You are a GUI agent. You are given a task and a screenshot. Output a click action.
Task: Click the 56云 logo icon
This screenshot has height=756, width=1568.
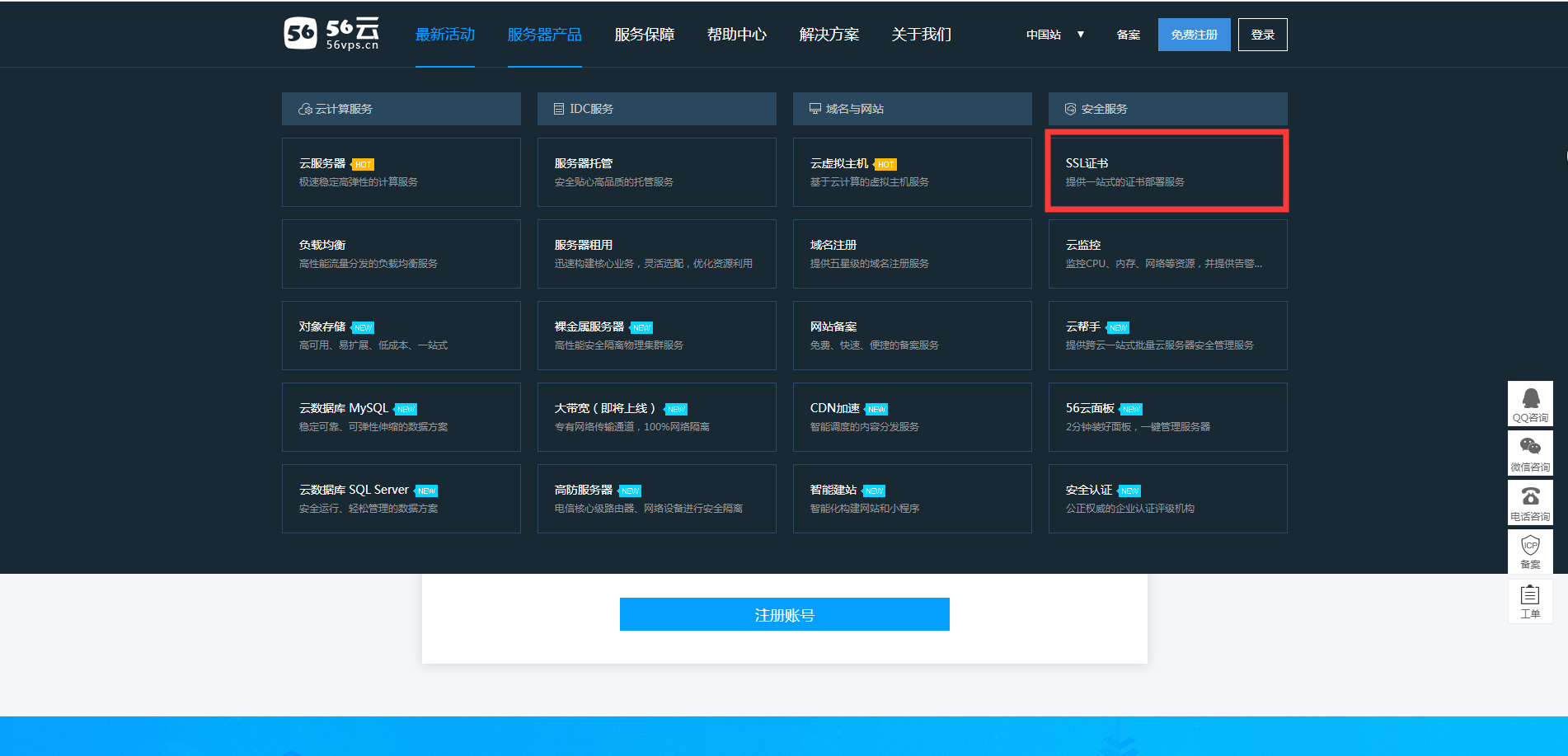(x=300, y=34)
